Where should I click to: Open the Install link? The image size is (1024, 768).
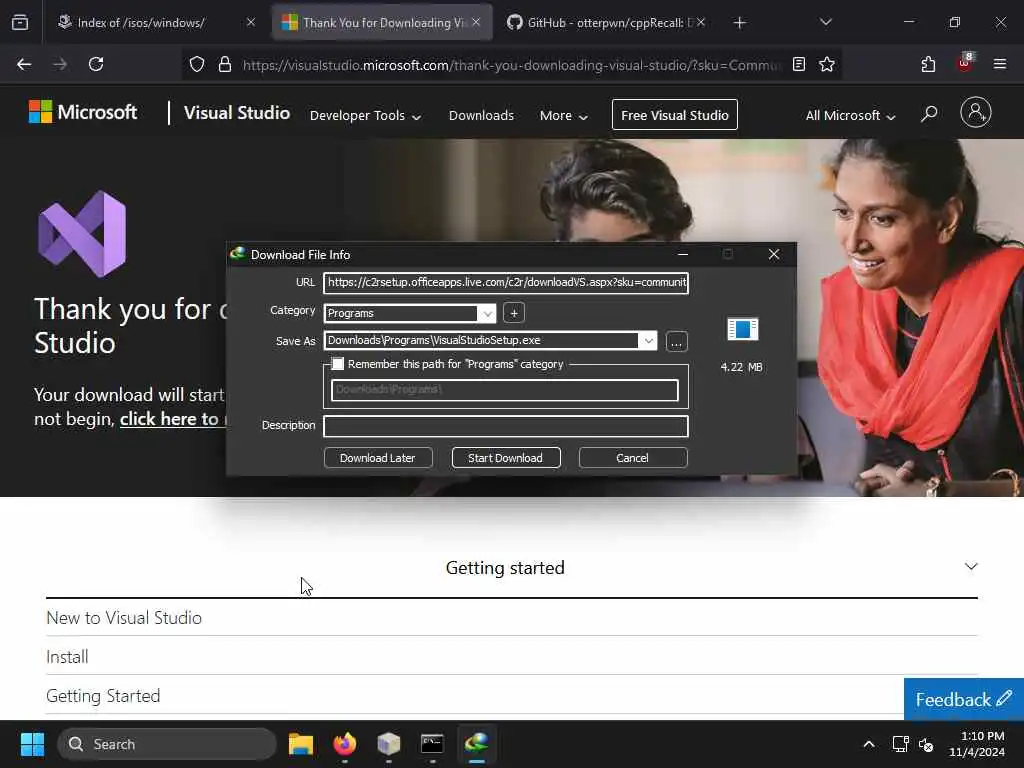(x=67, y=657)
